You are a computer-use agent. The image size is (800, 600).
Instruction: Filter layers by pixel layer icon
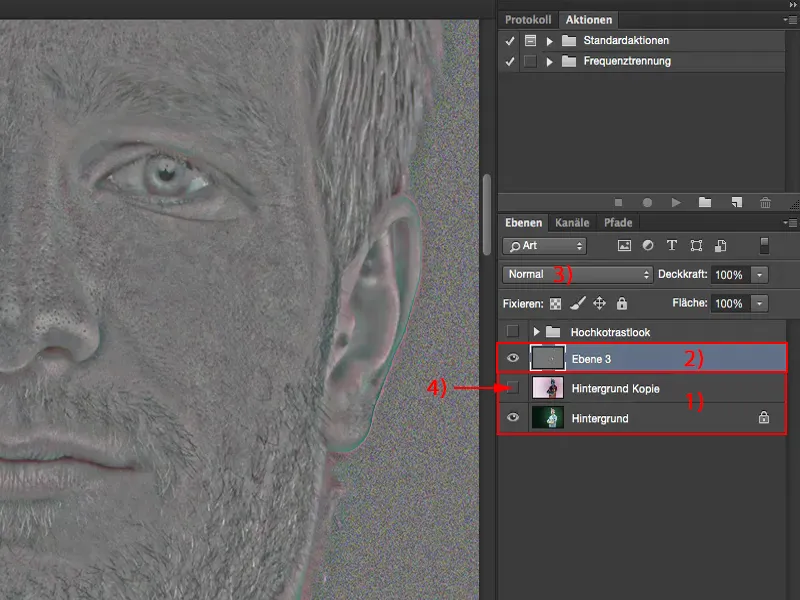[x=624, y=245]
